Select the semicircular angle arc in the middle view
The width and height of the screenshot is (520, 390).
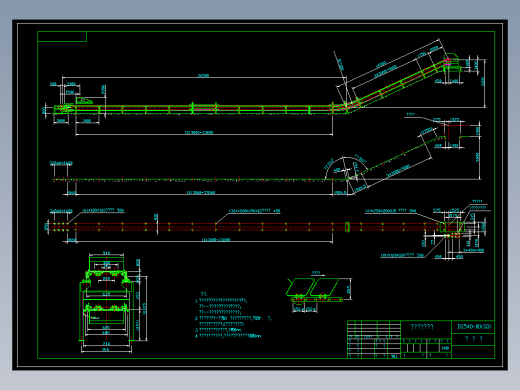[346, 168]
